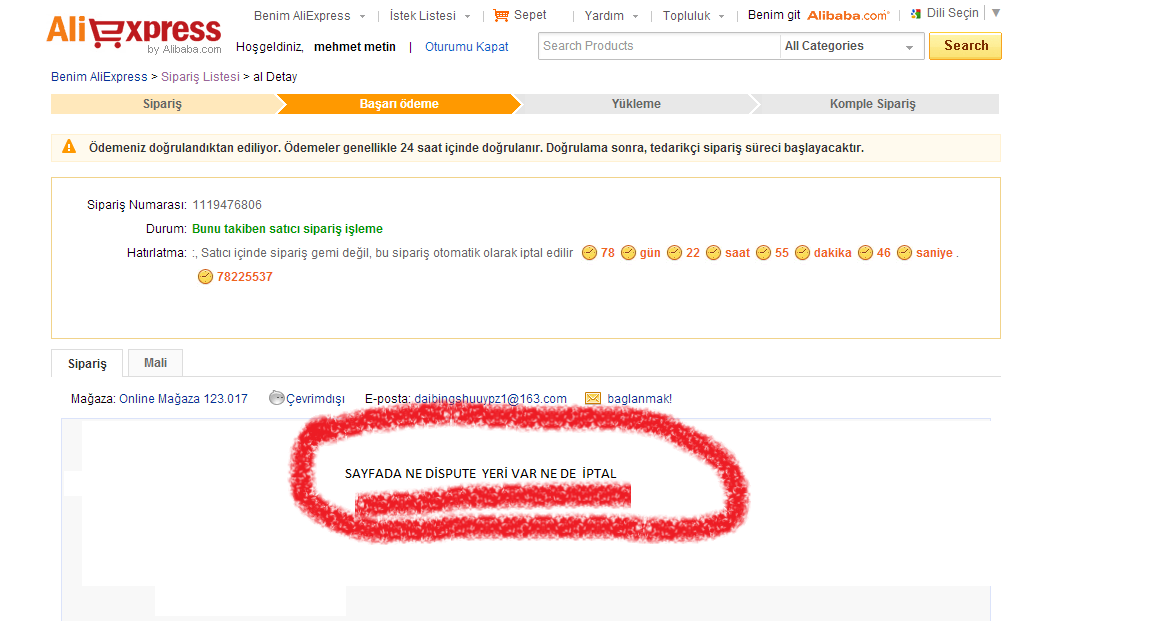
Task: Open the Dili Seçin language dropdown arrow
Action: tap(996, 12)
